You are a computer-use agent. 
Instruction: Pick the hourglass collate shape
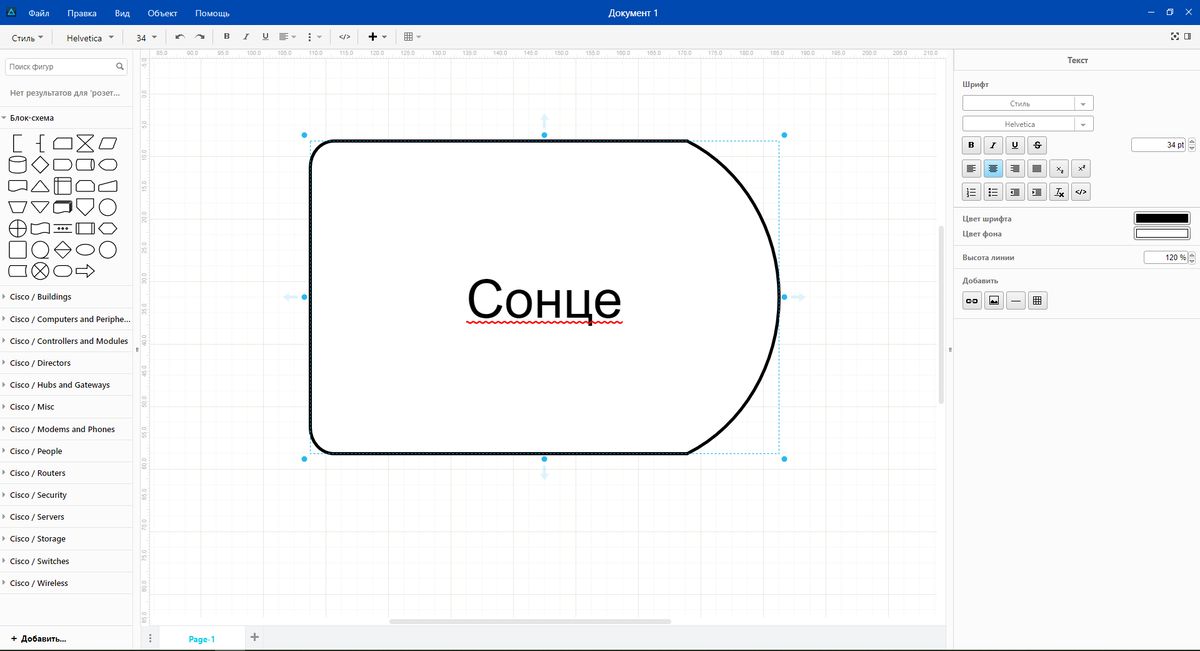tap(85, 142)
